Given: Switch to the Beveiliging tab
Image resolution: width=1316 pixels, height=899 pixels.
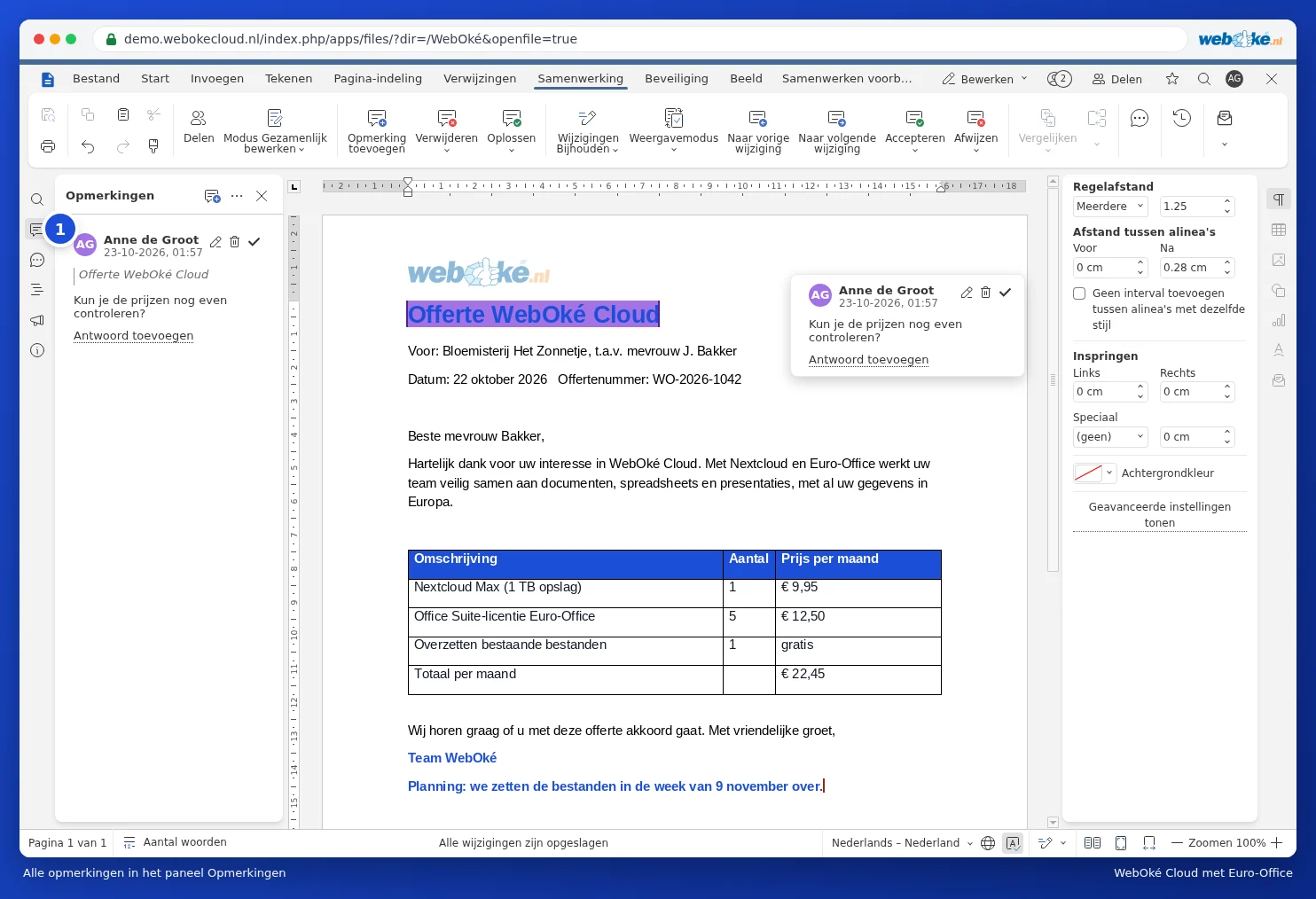Looking at the screenshot, I should point(677,79).
